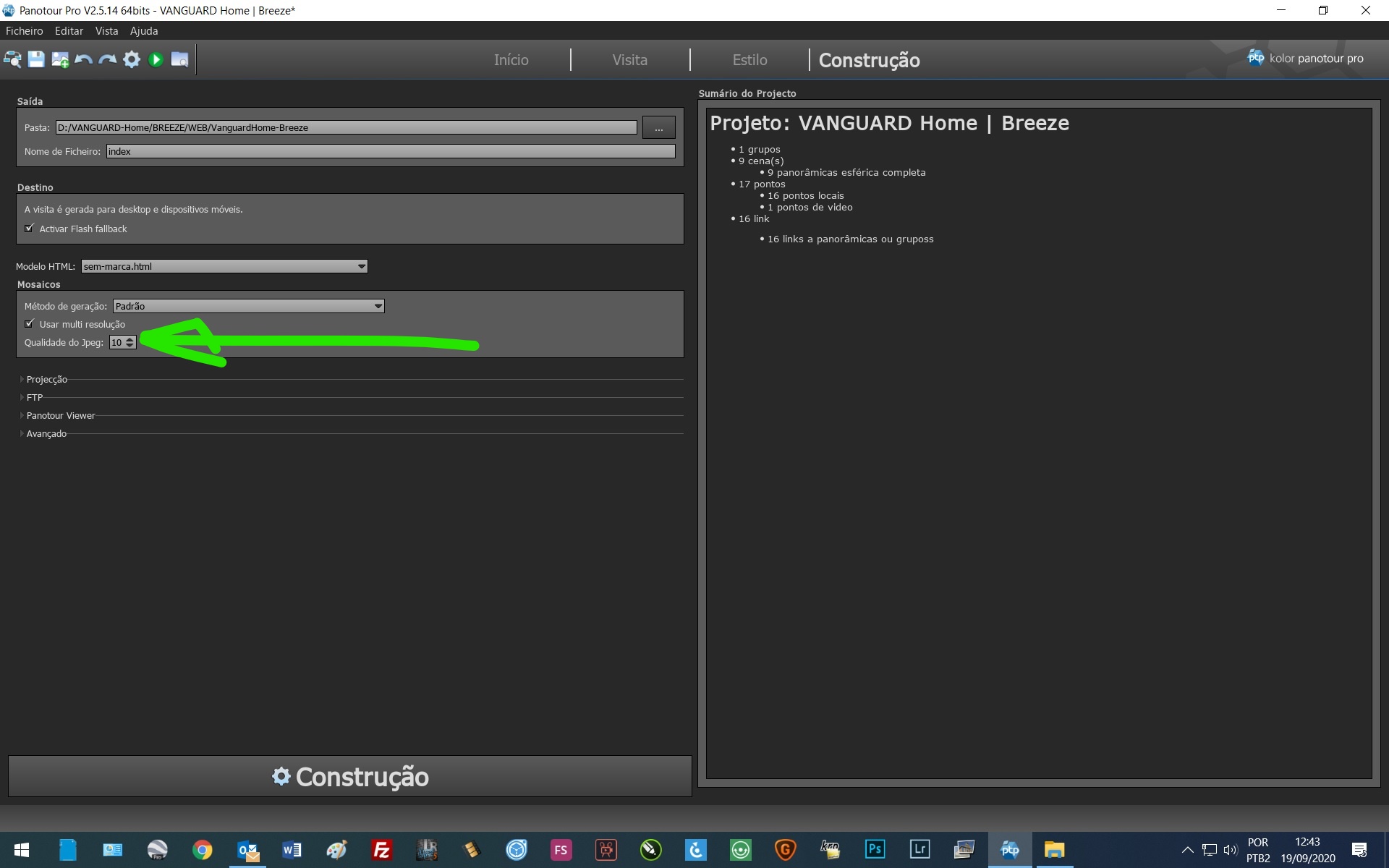The width and height of the screenshot is (1389, 868).
Task: Toggle Usar multi resolução checkbox
Action: [30, 323]
